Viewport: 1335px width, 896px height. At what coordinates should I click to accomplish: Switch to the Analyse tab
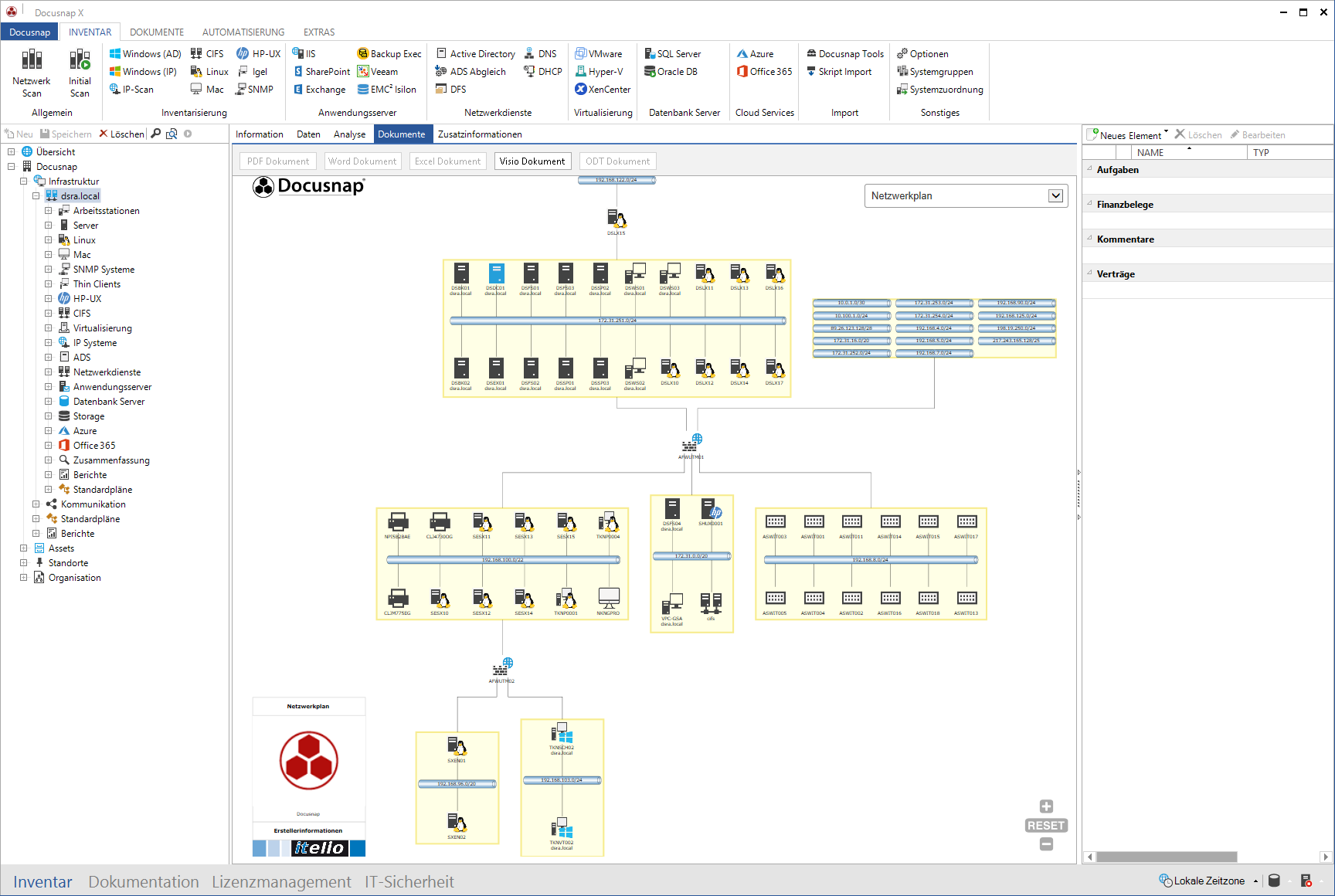(x=349, y=134)
